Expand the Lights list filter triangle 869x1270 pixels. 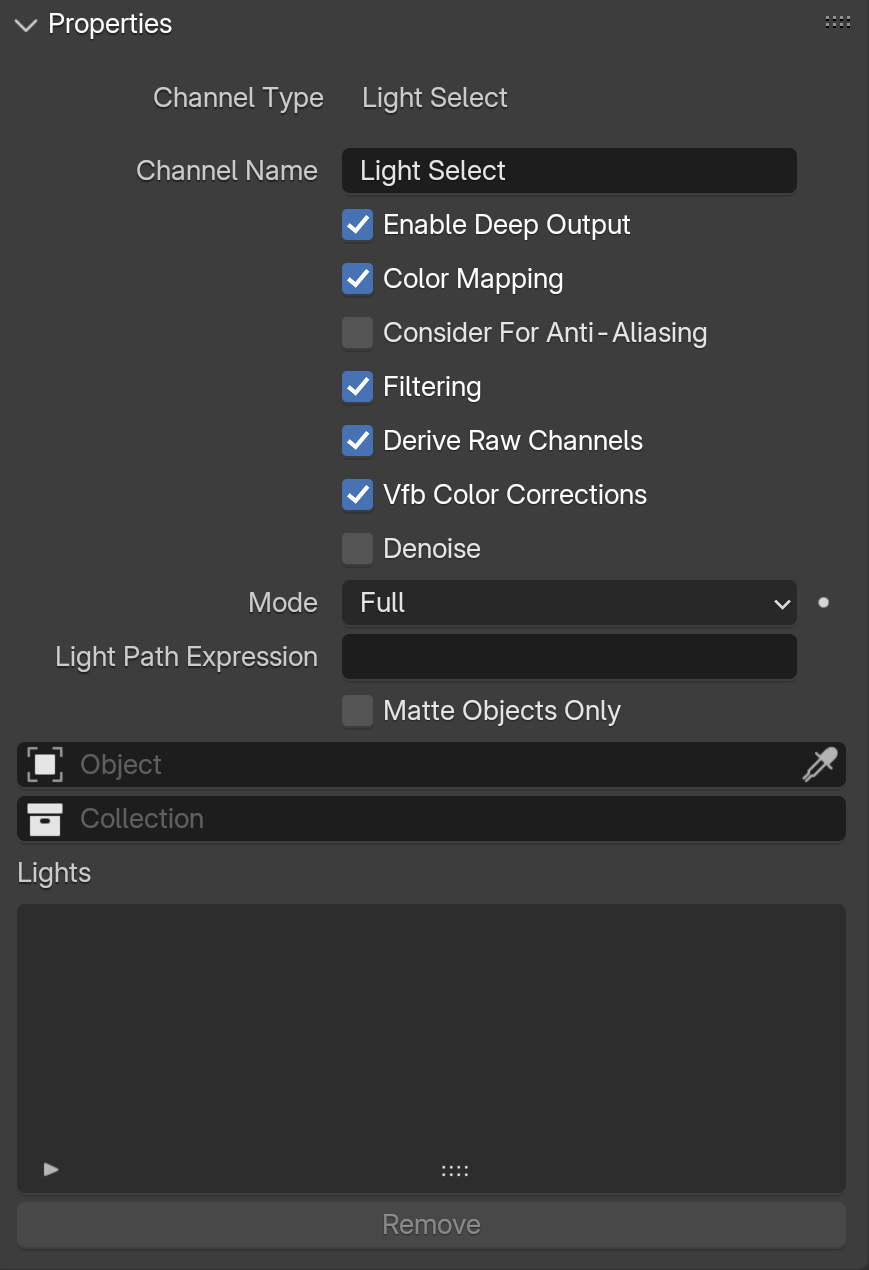[51, 1169]
